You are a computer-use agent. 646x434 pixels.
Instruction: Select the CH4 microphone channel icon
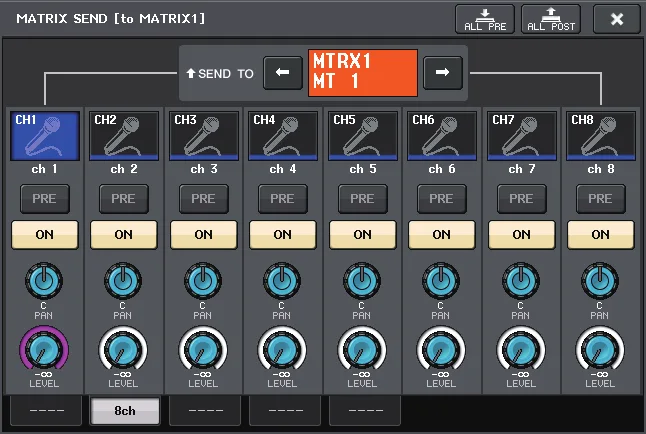coord(283,136)
